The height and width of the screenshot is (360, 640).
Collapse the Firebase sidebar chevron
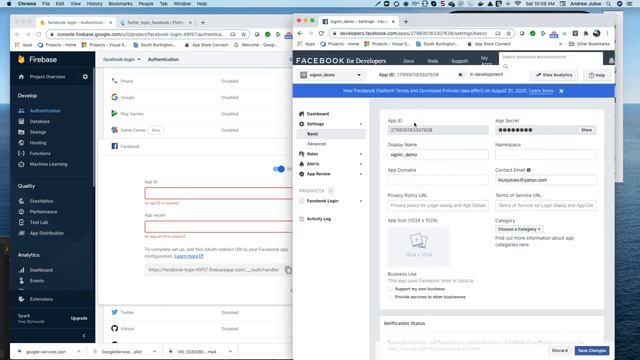point(84,336)
